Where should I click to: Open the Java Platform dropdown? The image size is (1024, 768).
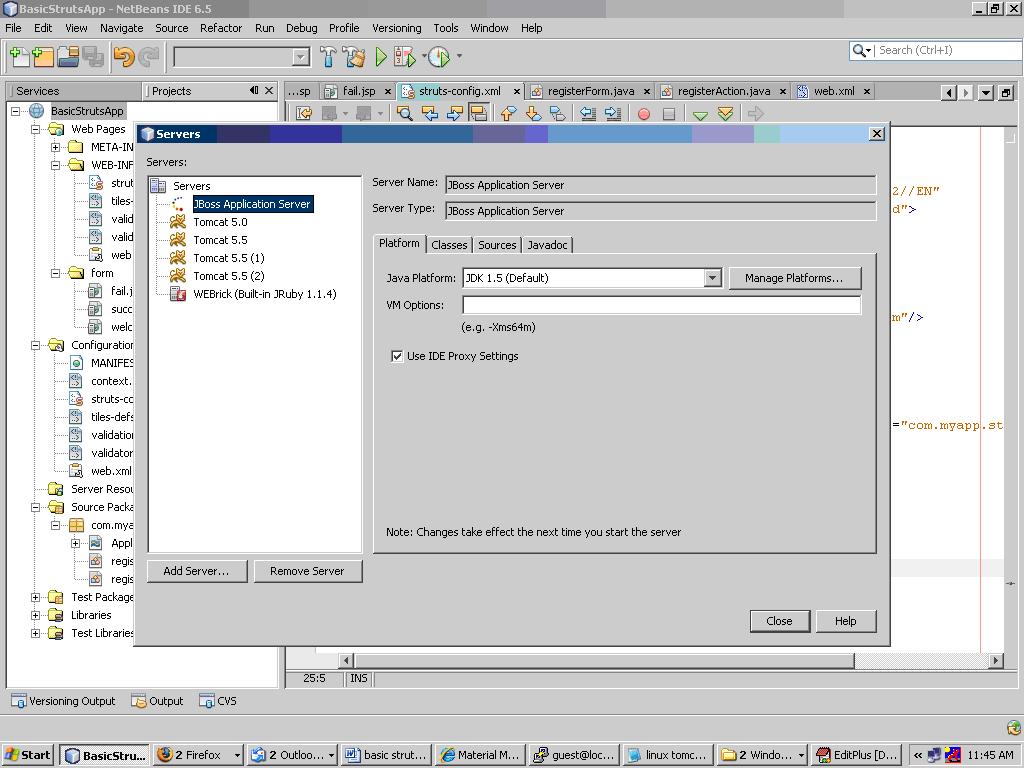pos(712,278)
